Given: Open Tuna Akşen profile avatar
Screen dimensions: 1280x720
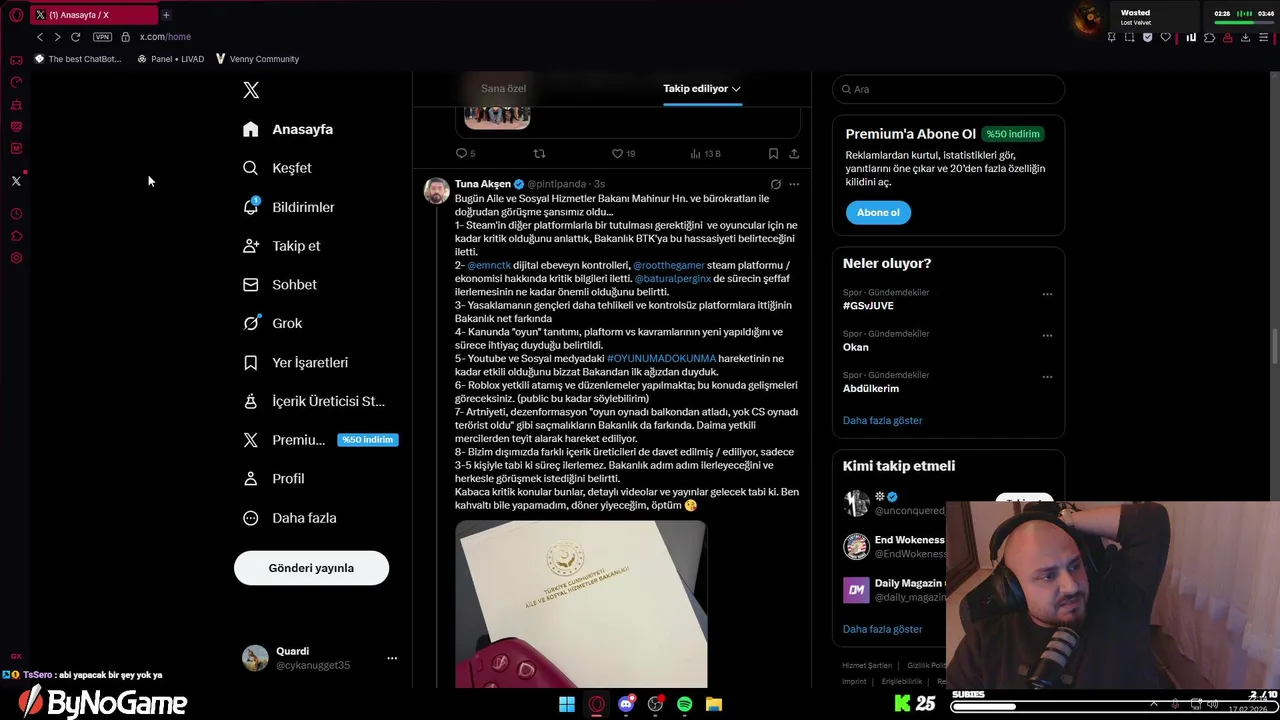Looking at the screenshot, I should click(436, 190).
